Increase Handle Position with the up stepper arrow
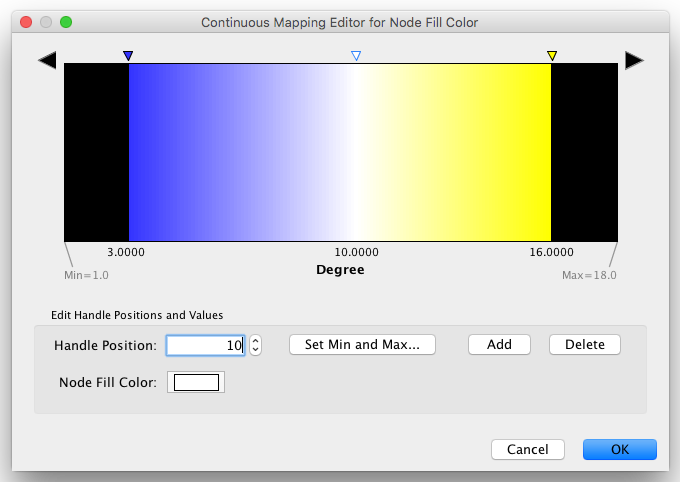Viewport: 680px width, 482px height. [x=255, y=340]
